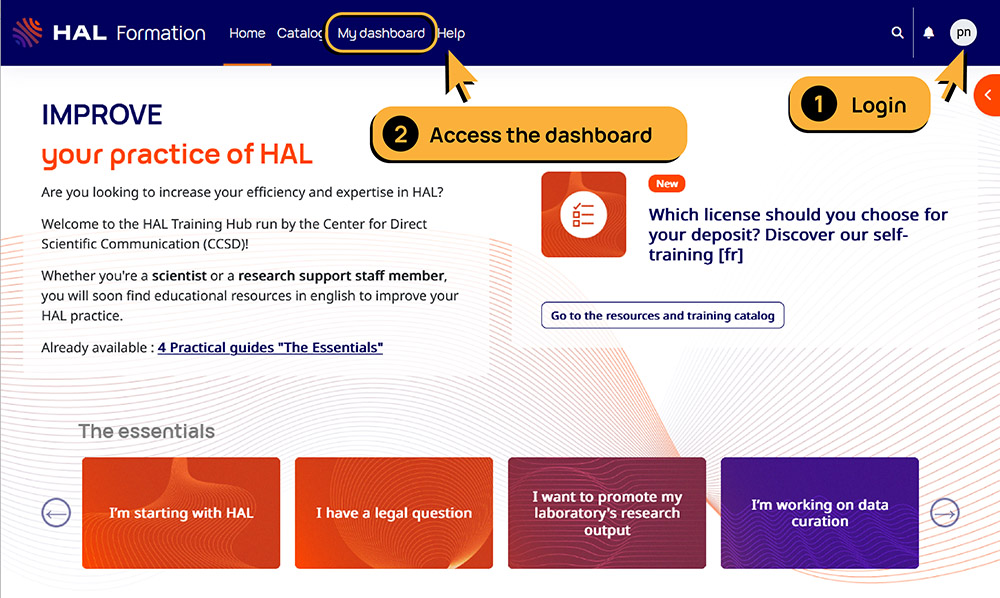Open the license self-training title link
The width and height of the screenshot is (1000, 598).
pos(798,235)
